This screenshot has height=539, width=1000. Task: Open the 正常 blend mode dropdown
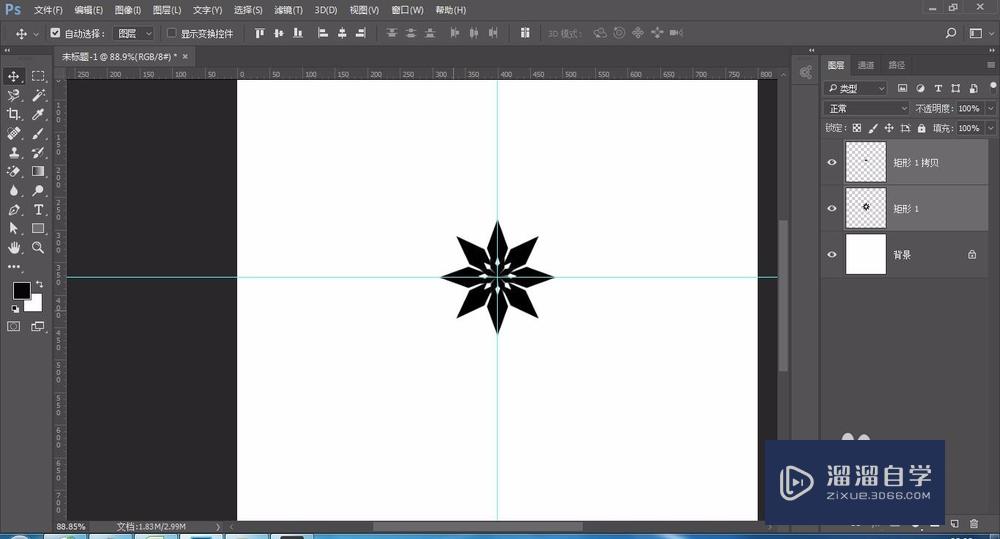866,108
